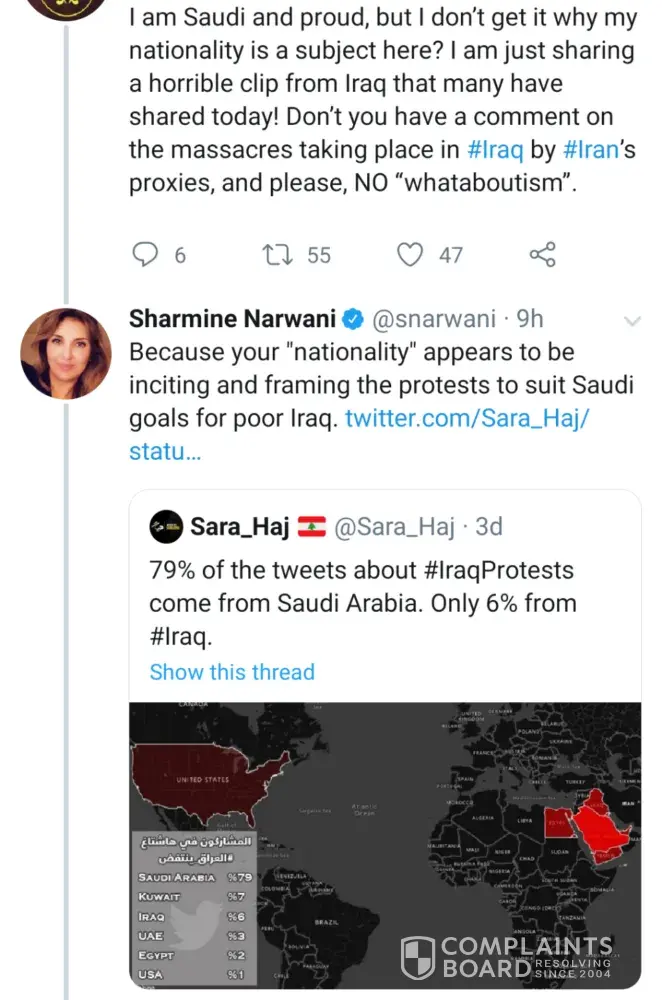Click the 9h timestamp on the reply
Screen dimensions: 662x1000
point(530,320)
